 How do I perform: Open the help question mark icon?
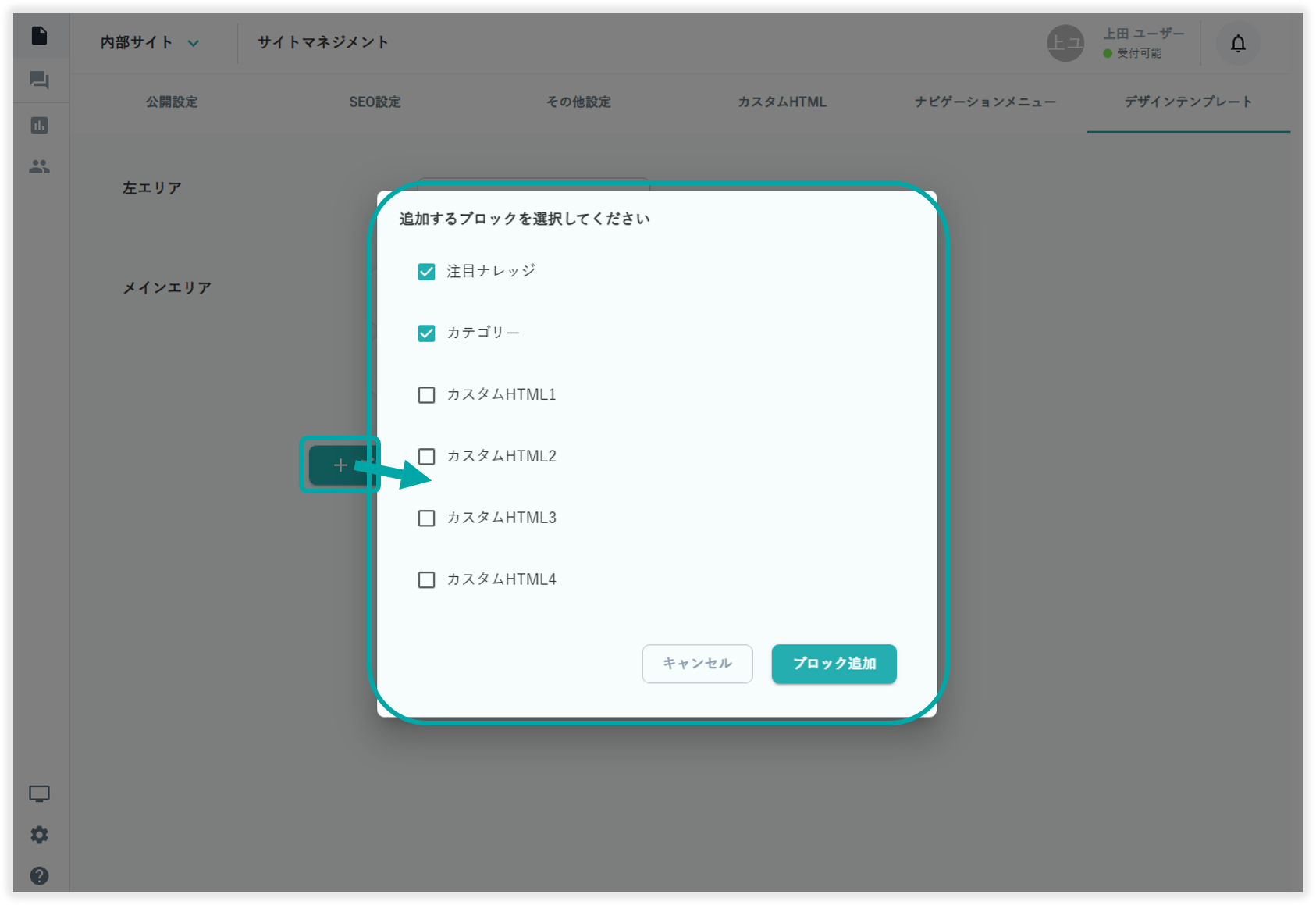39,876
